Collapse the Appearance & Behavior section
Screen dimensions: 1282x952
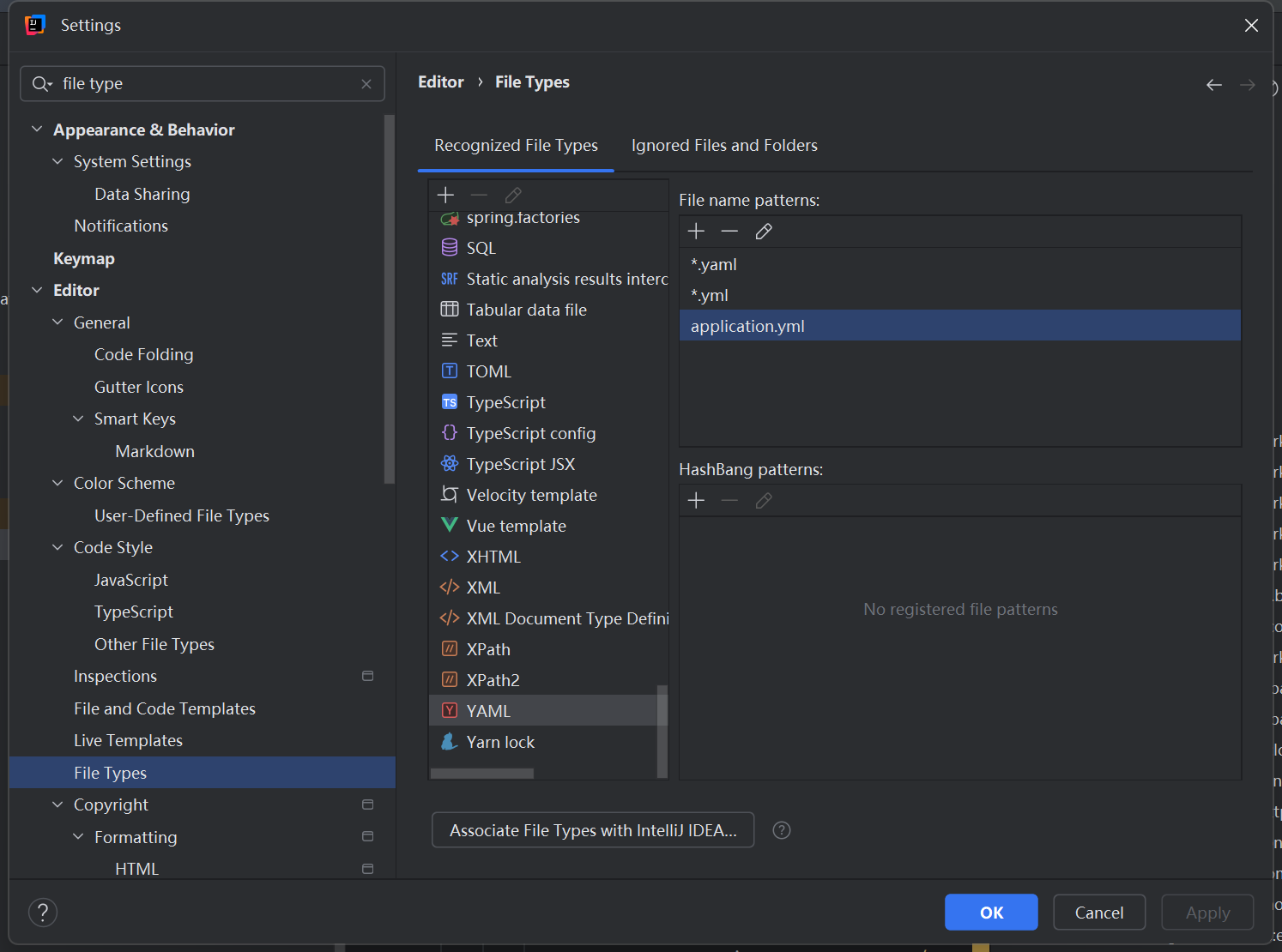coord(37,130)
